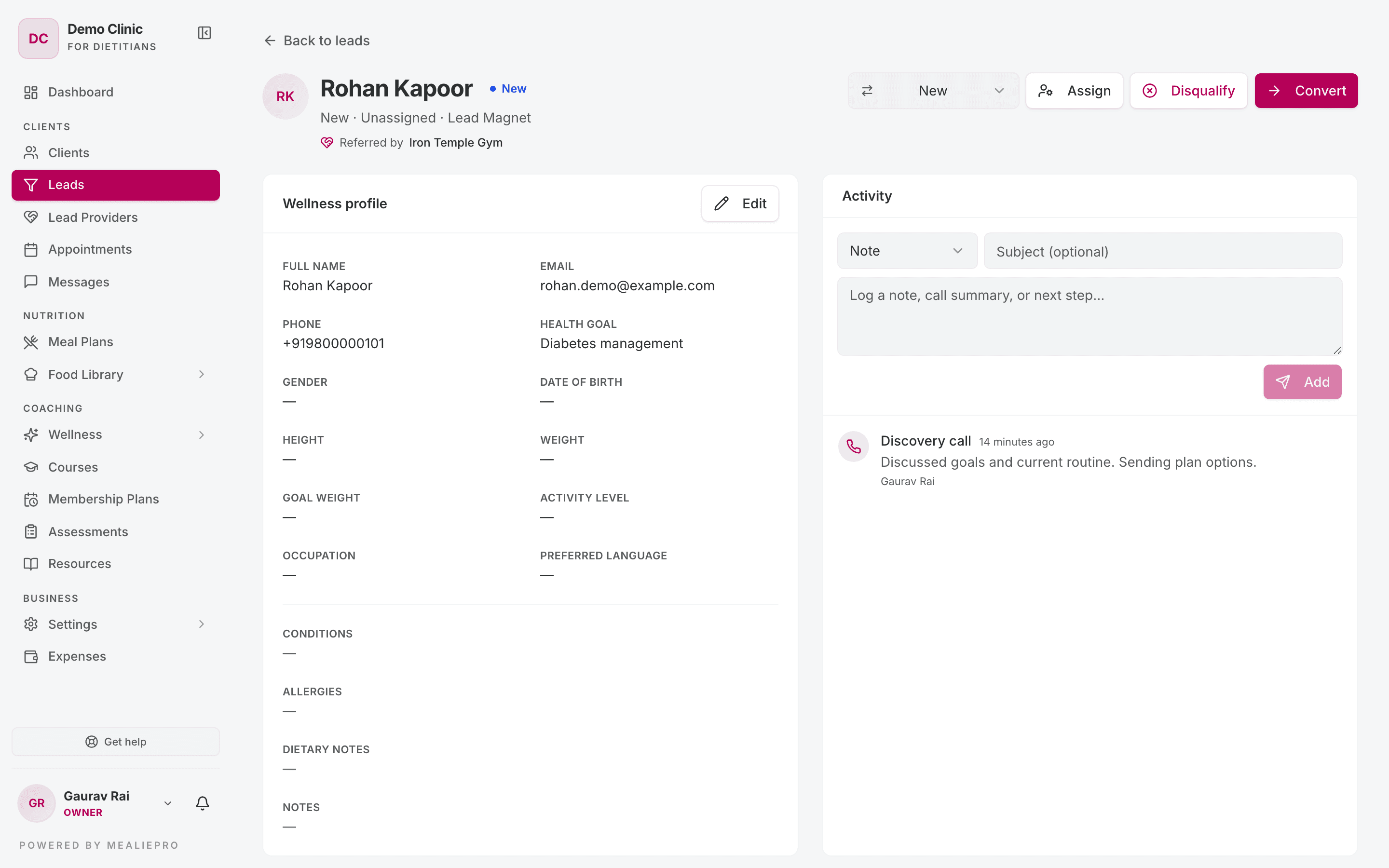The height and width of the screenshot is (868, 1389).
Task: Click the Messages chat bubble icon
Action: (x=31, y=282)
